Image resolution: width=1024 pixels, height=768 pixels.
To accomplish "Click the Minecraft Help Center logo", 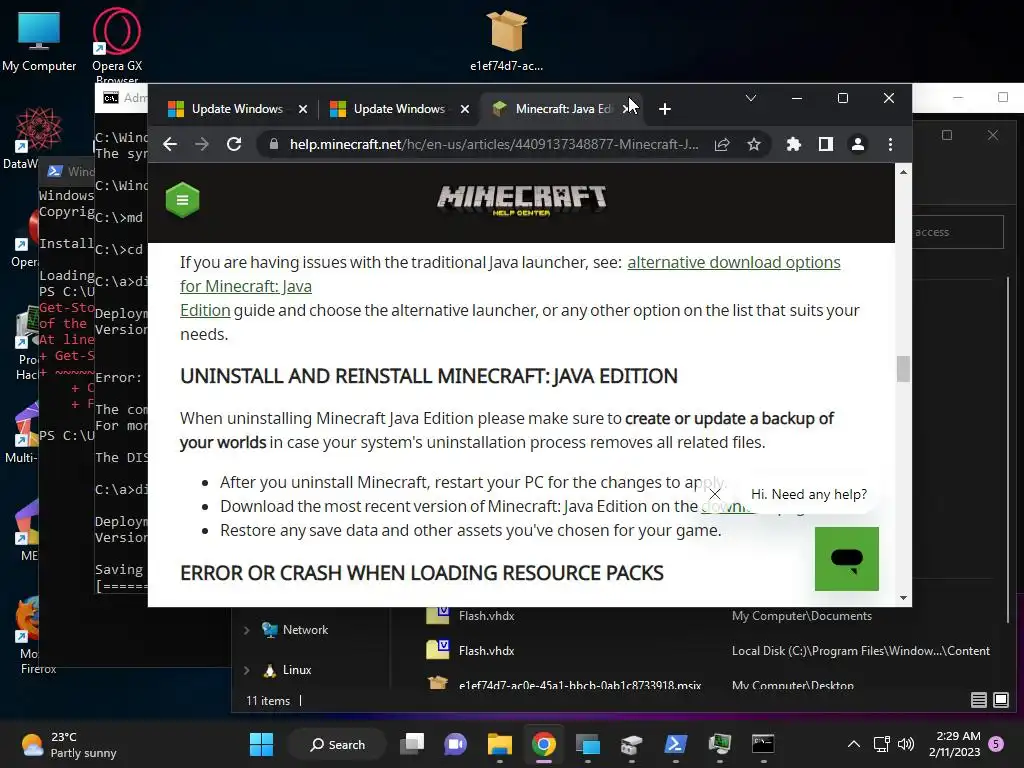I will [521, 200].
